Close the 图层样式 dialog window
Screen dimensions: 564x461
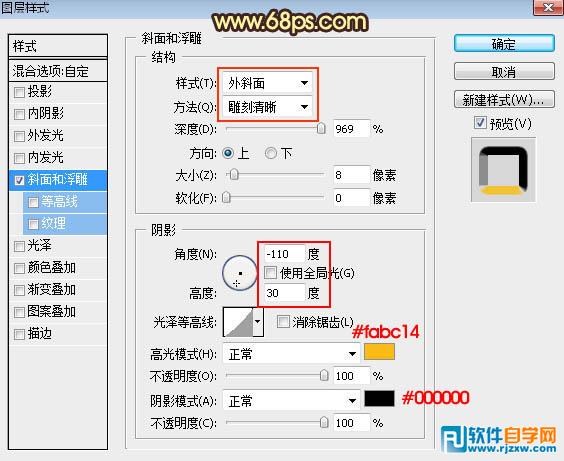548,7
